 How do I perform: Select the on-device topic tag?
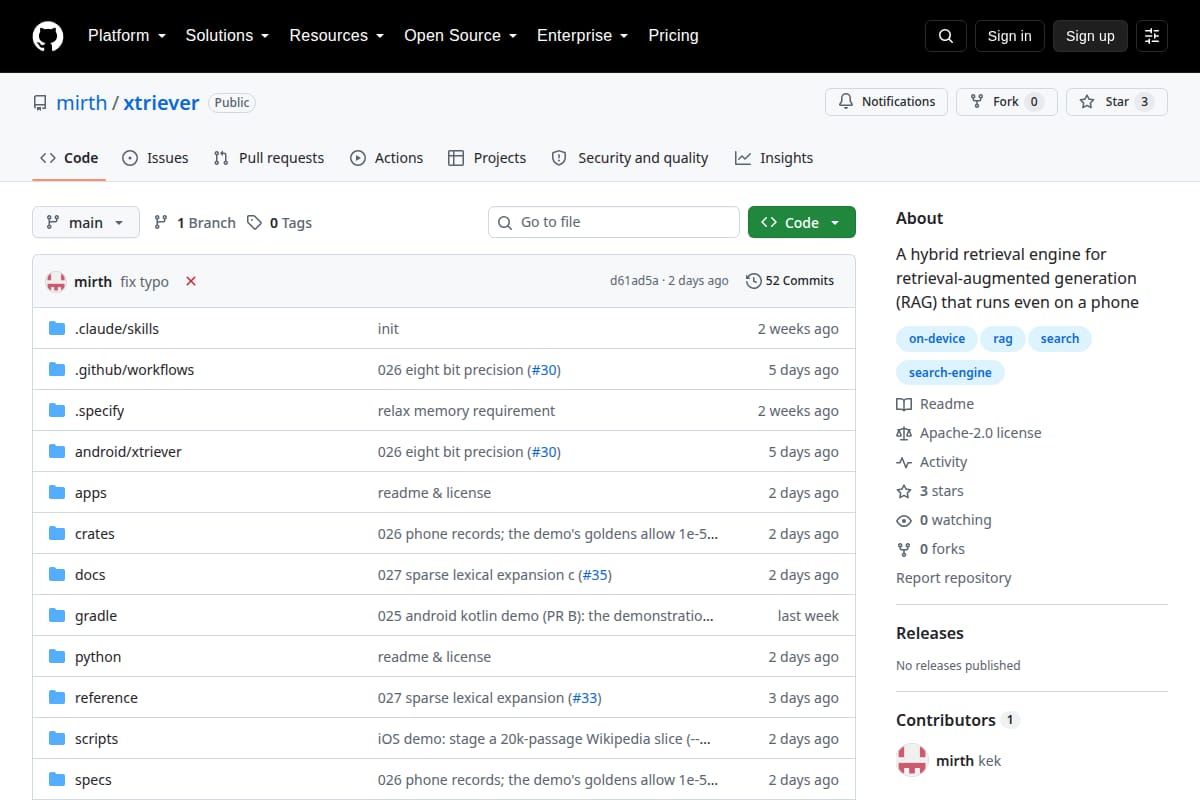tap(937, 339)
